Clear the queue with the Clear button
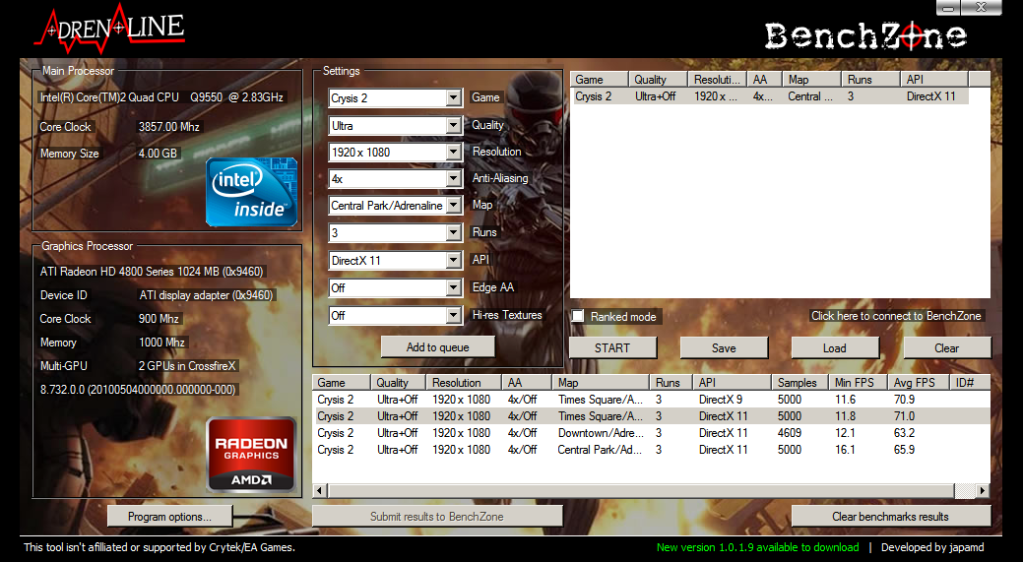Viewport: 1023px width, 562px height. (x=947, y=348)
